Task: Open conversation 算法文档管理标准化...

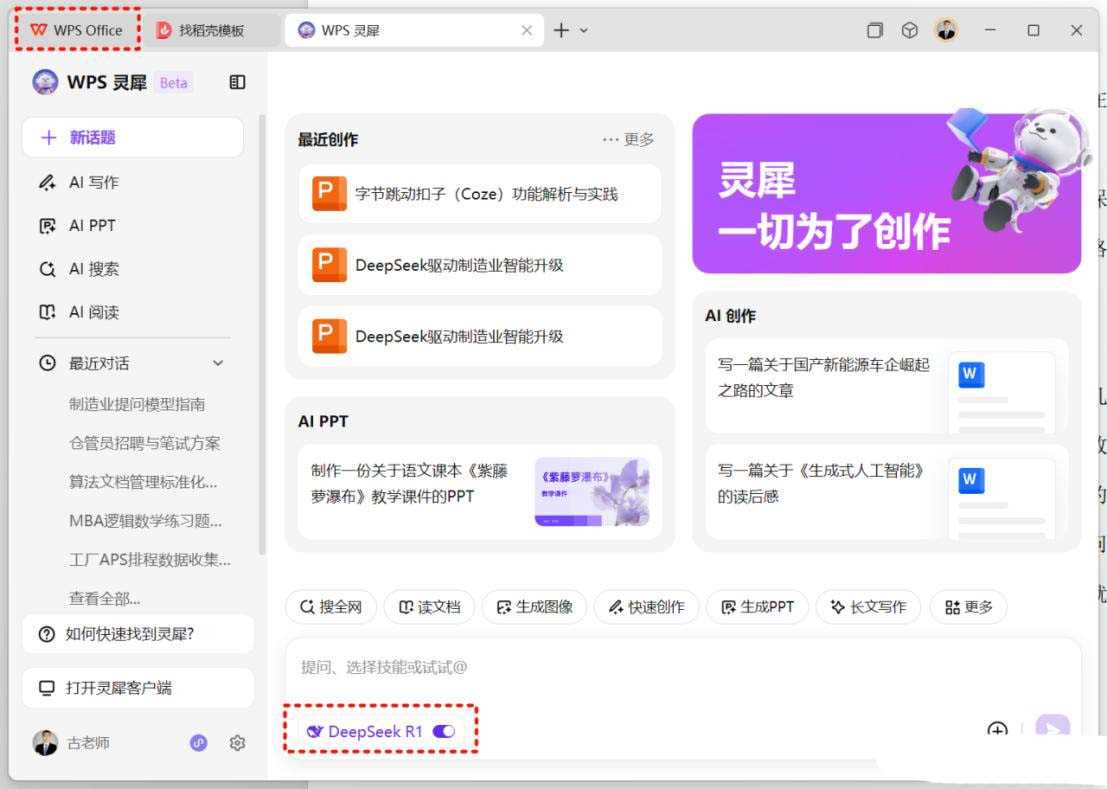Action: tap(143, 482)
